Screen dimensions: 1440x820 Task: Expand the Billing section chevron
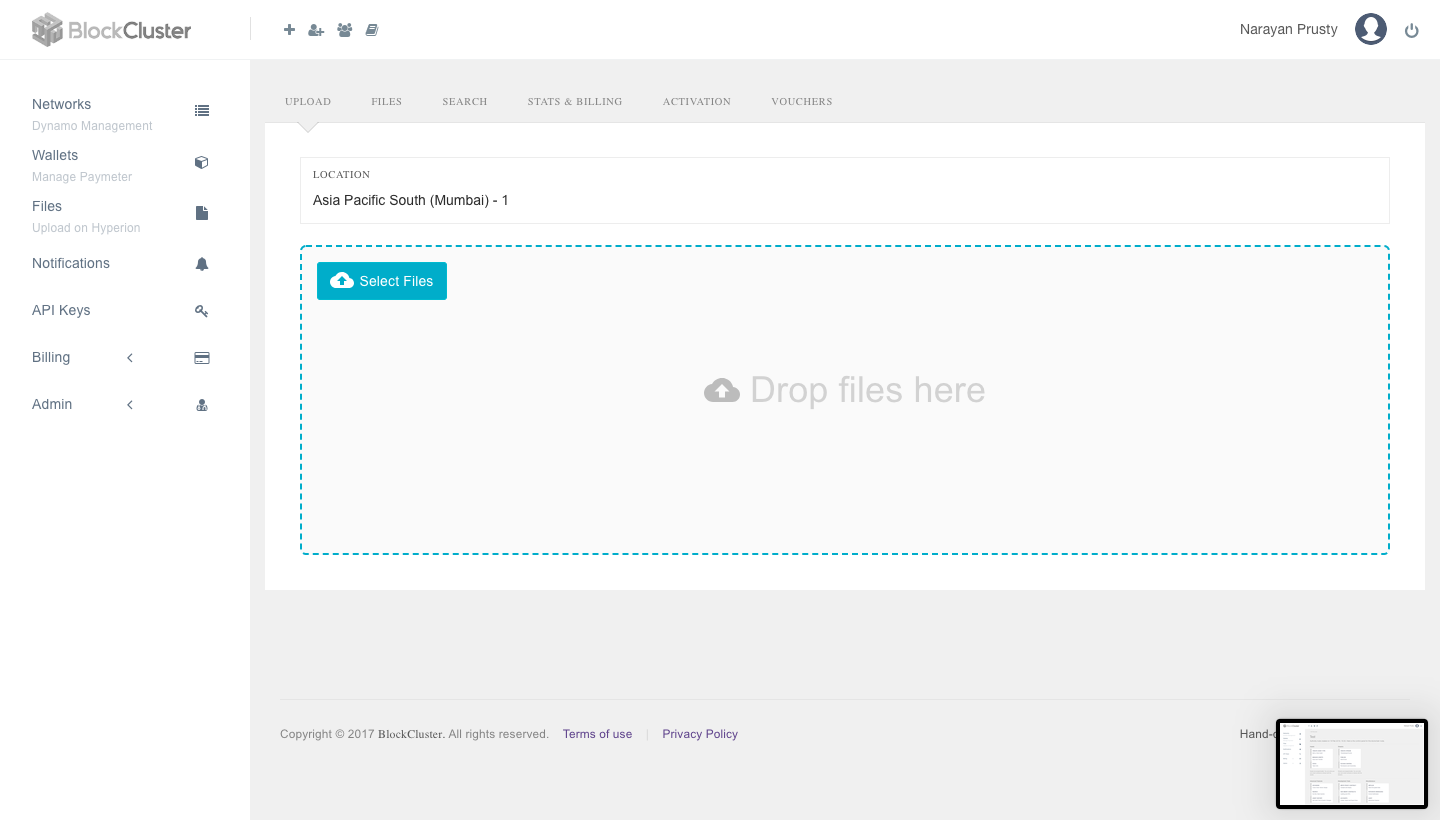point(129,357)
